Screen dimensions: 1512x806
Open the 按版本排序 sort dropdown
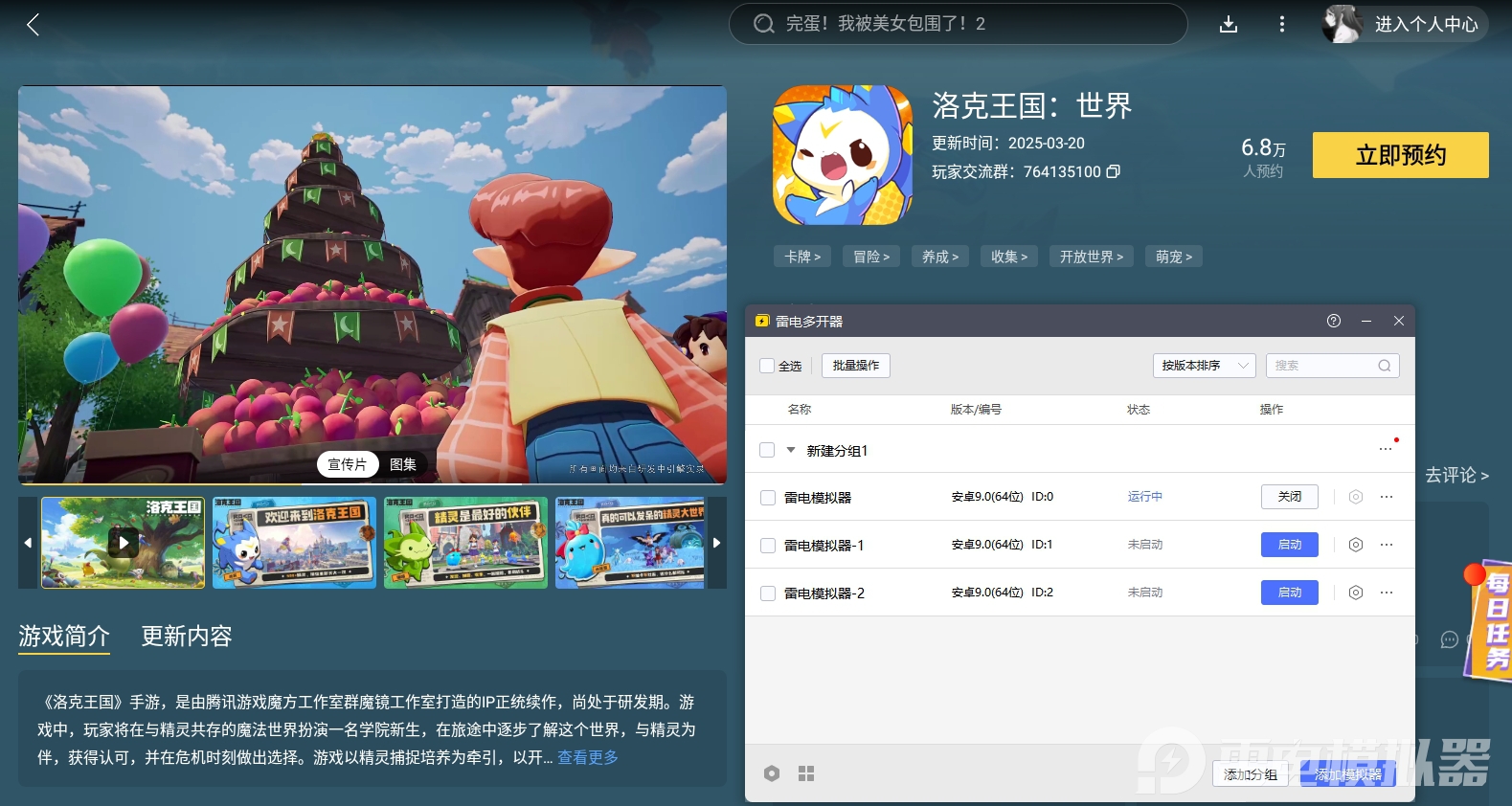1204,366
